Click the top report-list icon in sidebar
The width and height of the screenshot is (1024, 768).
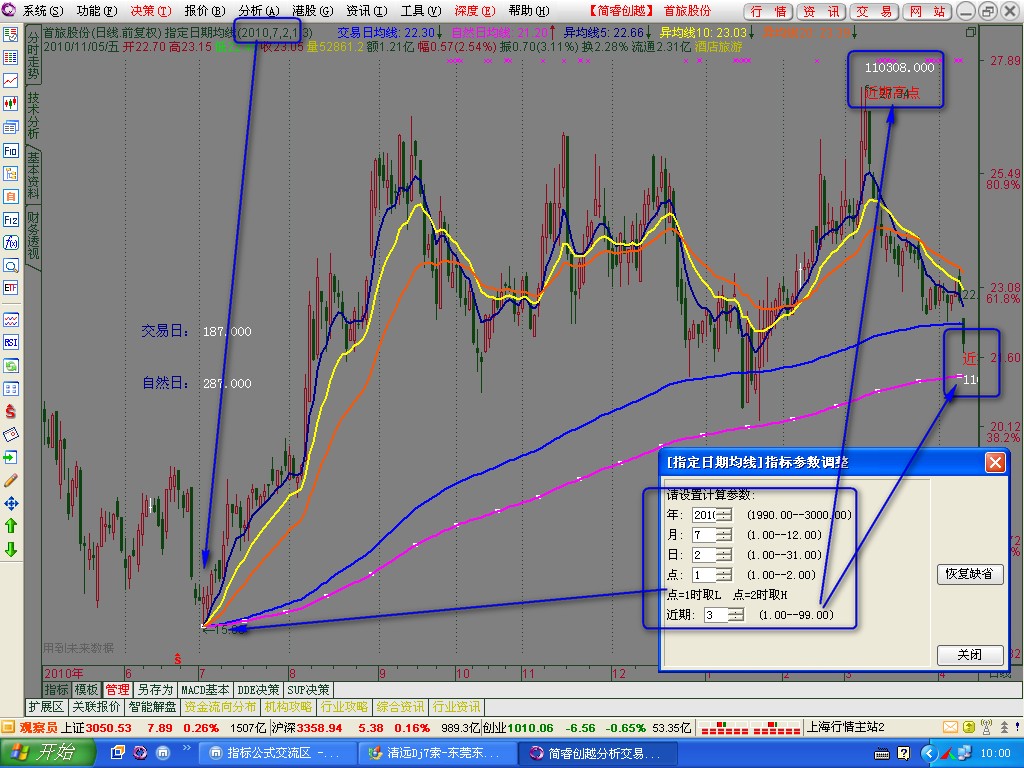[x=10, y=35]
